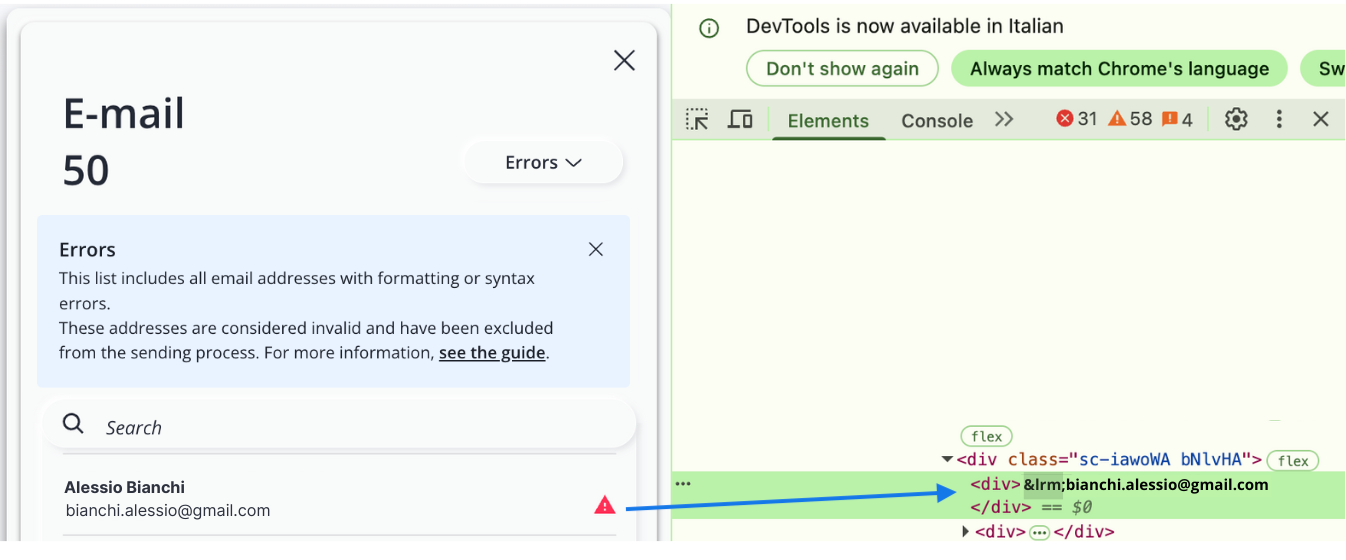Image resolution: width=1346 pixels, height=560 pixels.
Task: Click Always match Chrome's language button
Action: [x=1118, y=69]
